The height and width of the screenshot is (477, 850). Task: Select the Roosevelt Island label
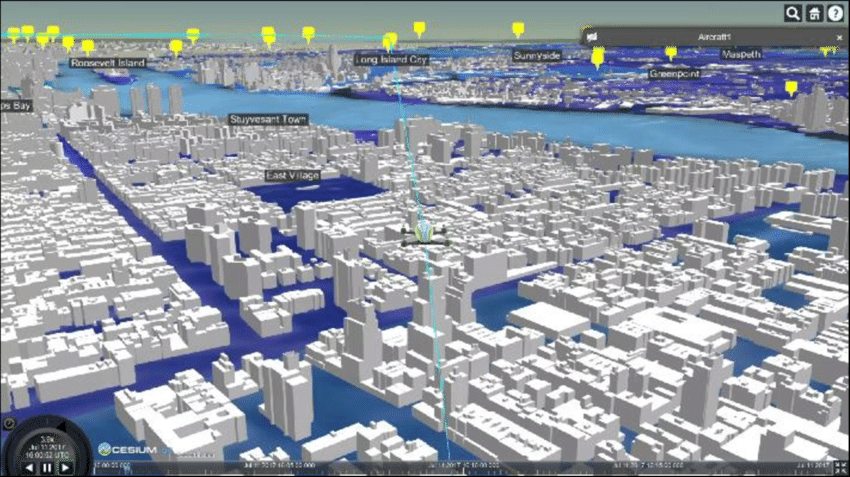tap(108, 62)
